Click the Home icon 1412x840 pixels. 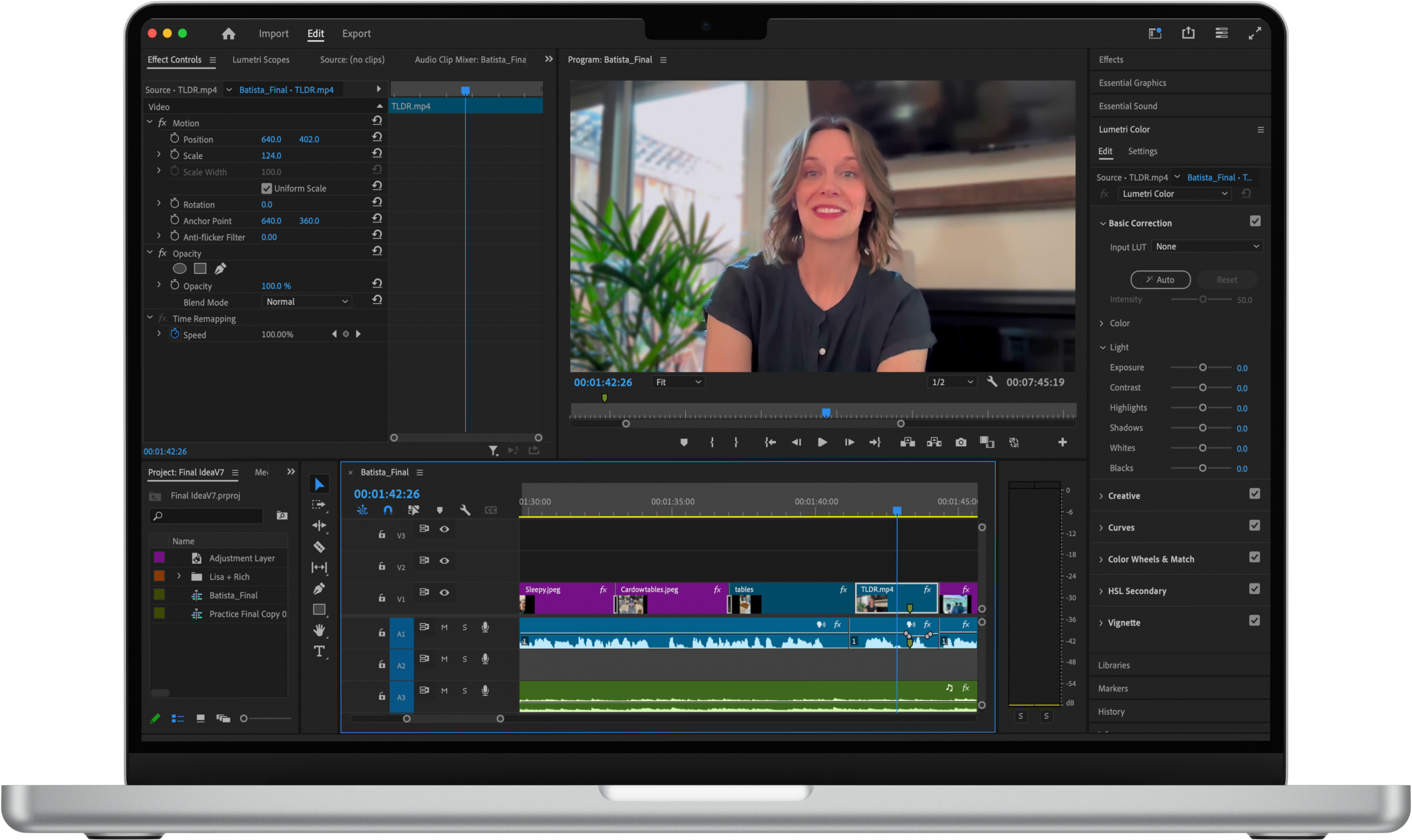[228, 34]
